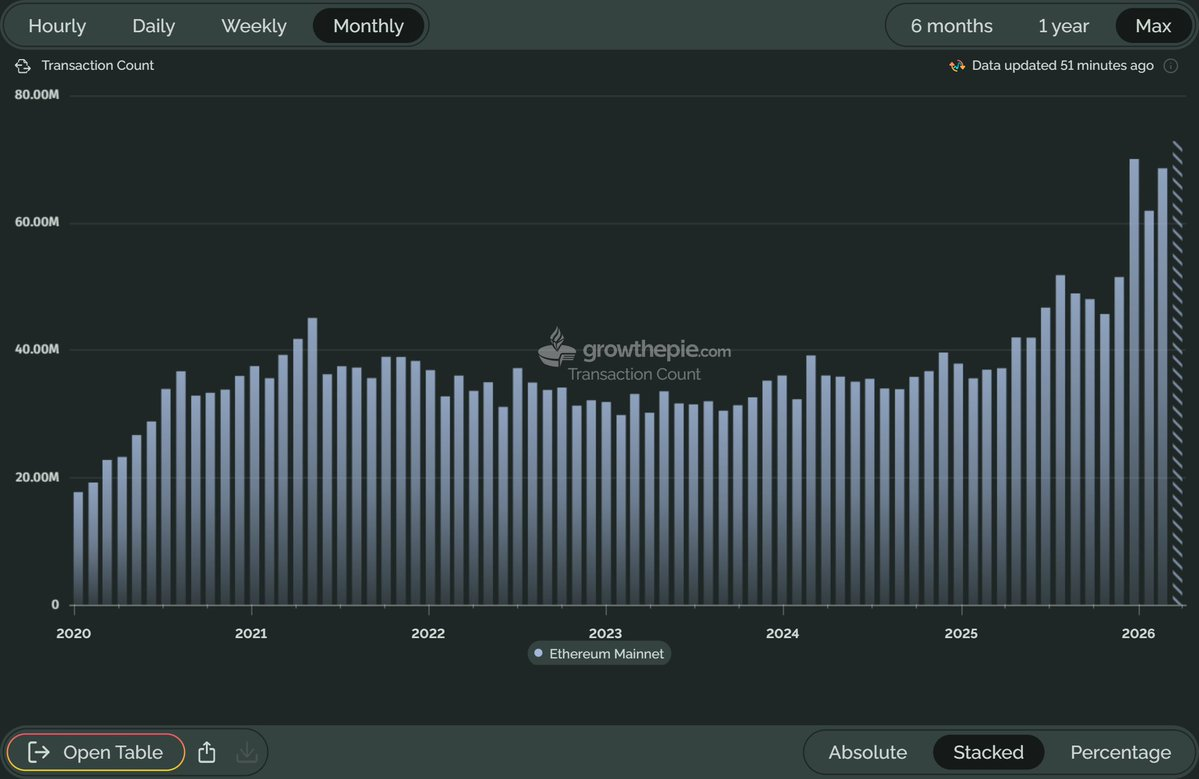1199x779 pixels.
Task: Click the share icon beside Open Table
Action: tap(206, 752)
